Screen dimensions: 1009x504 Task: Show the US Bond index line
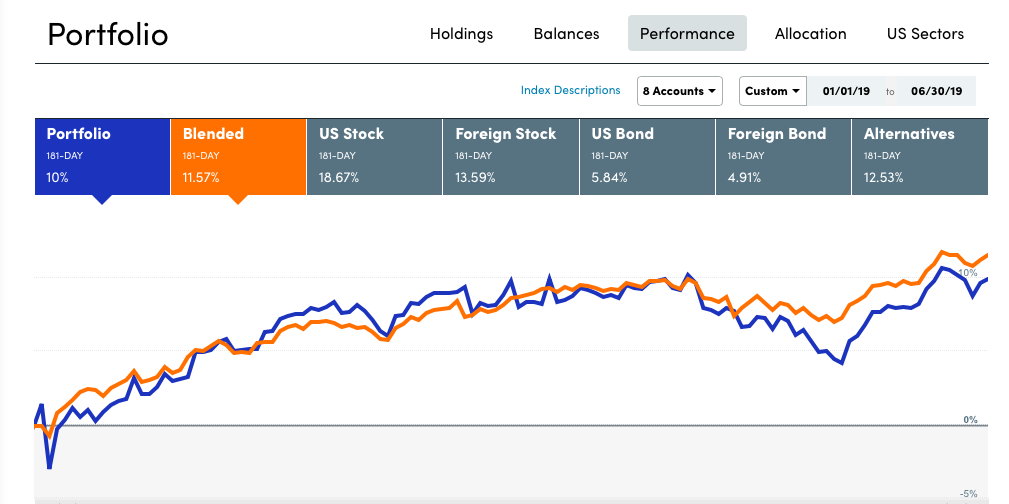tap(646, 156)
